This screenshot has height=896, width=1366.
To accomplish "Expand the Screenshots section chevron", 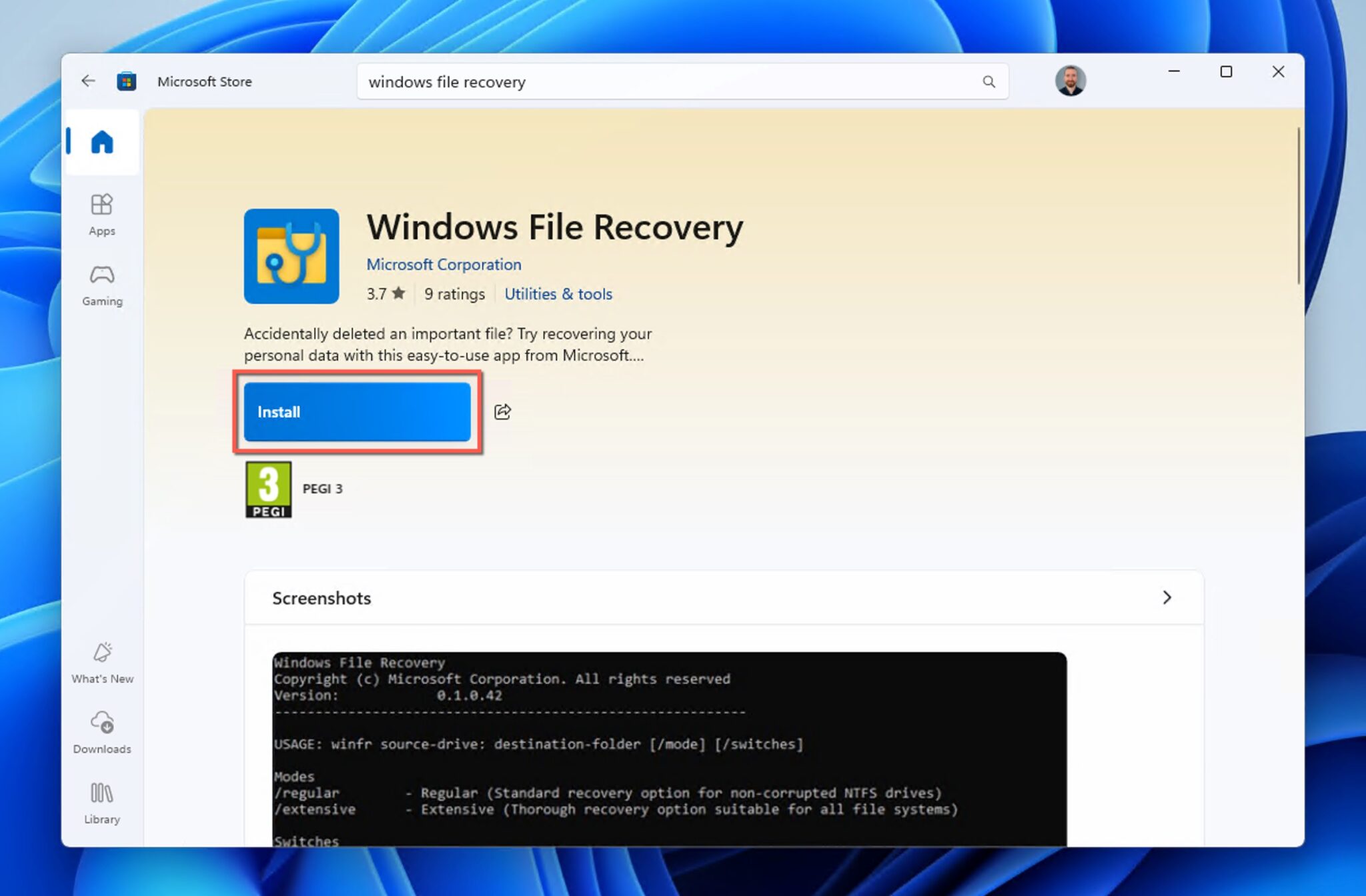I will click(1167, 597).
